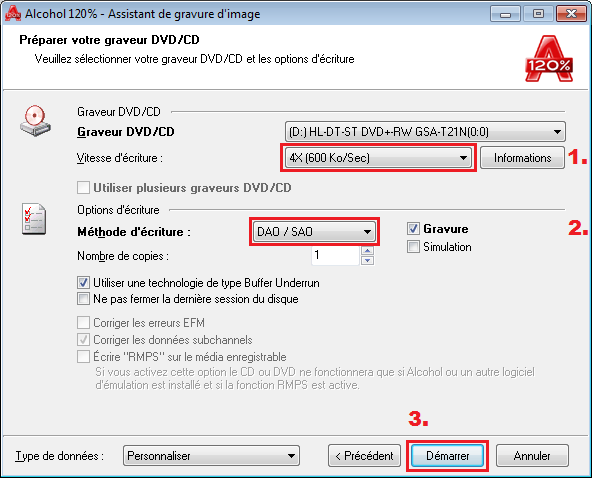The width and height of the screenshot is (592, 478).
Task: Open the Graveur DVD/CD drive dropdown
Action: 425,132
